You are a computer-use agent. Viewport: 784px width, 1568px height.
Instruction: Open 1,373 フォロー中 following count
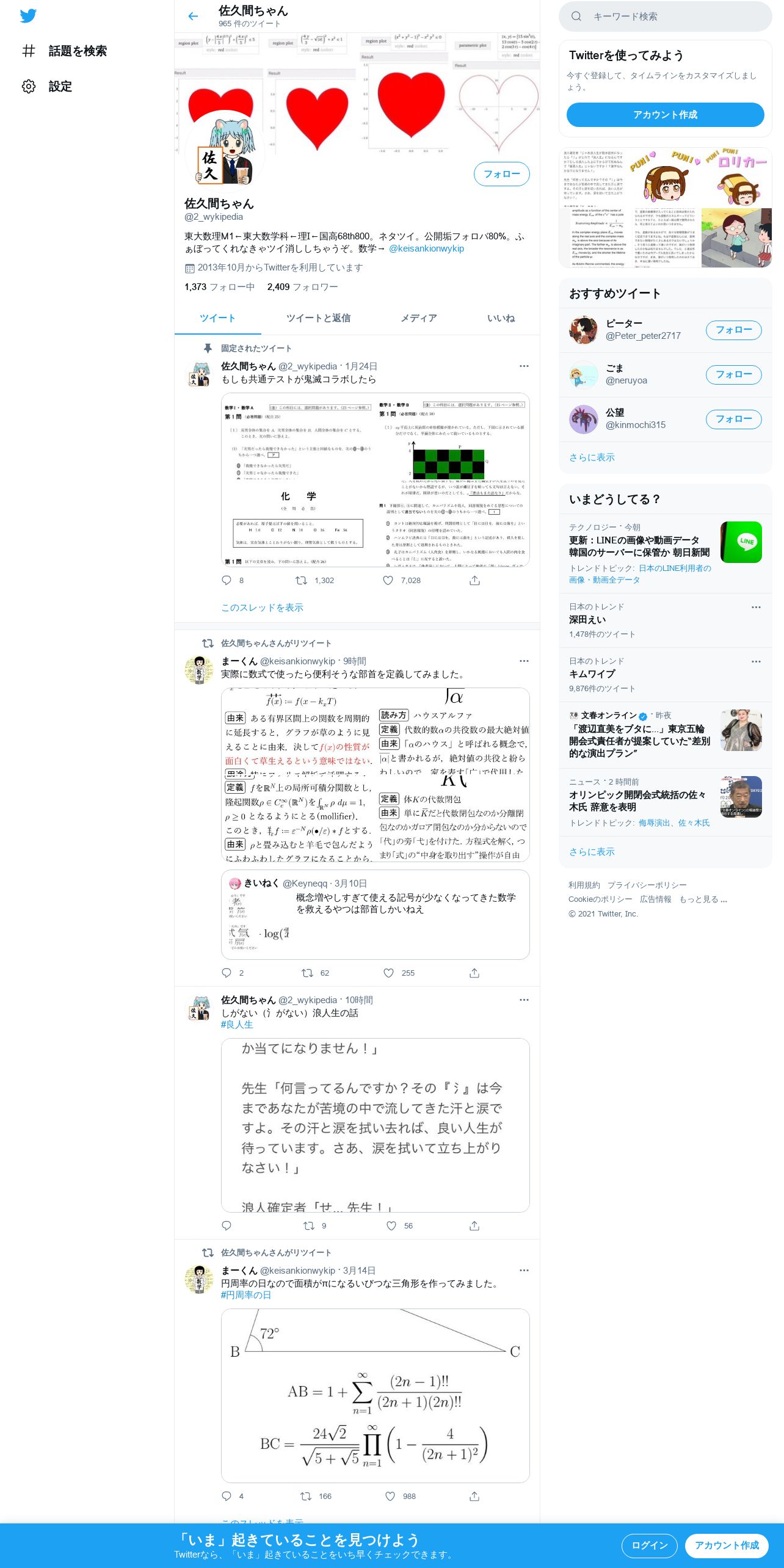coord(220,287)
